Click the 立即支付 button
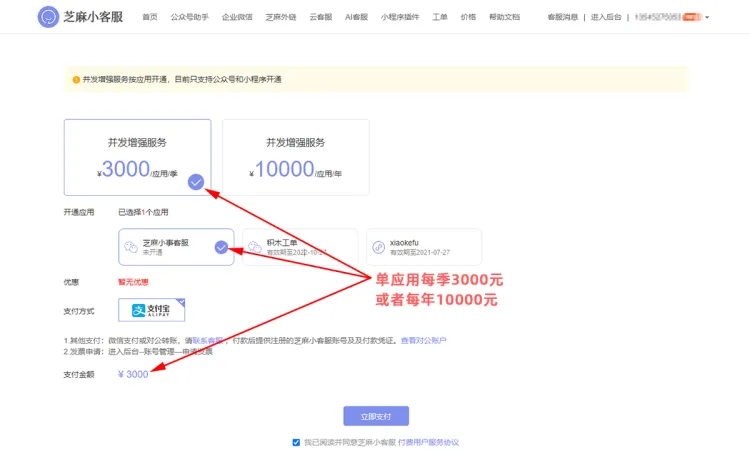Screen dimensions: 750x469 click(376, 416)
